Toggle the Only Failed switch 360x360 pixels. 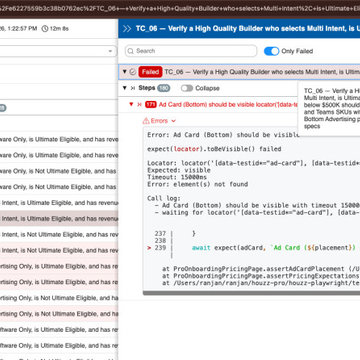click(271, 51)
